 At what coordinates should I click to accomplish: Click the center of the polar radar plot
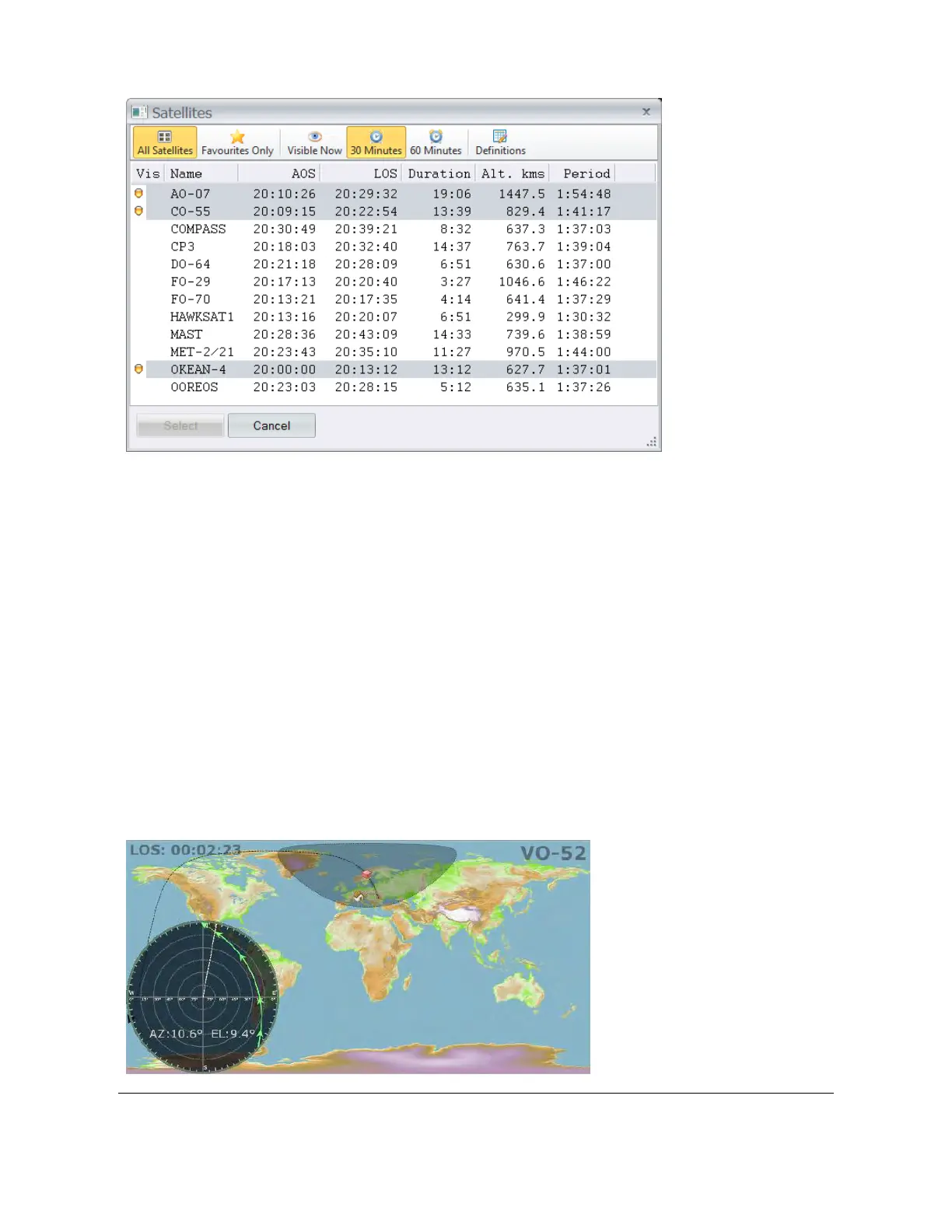[x=205, y=996]
